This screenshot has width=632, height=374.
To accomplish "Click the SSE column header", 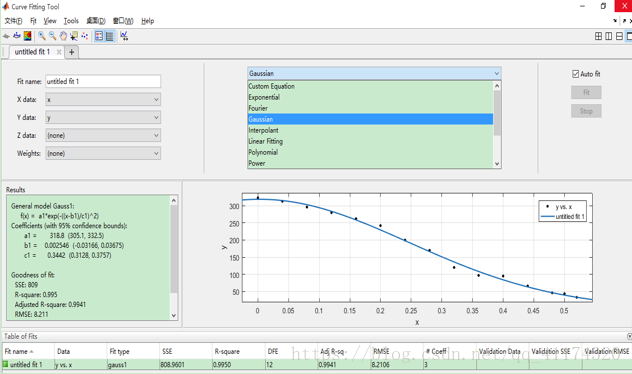I will click(186, 351).
